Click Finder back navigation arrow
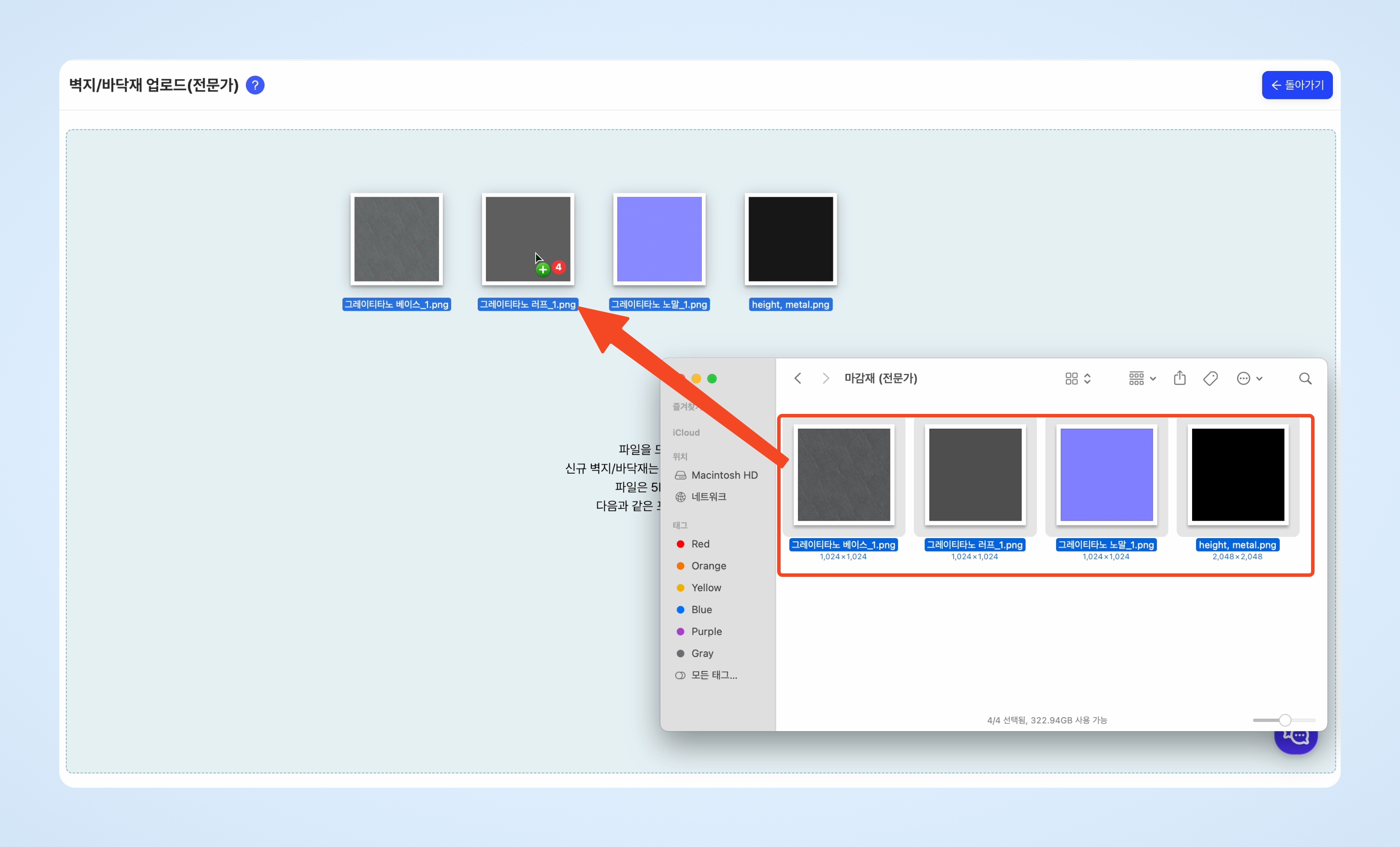Screen dimensions: 1400x847 point(798,378)
